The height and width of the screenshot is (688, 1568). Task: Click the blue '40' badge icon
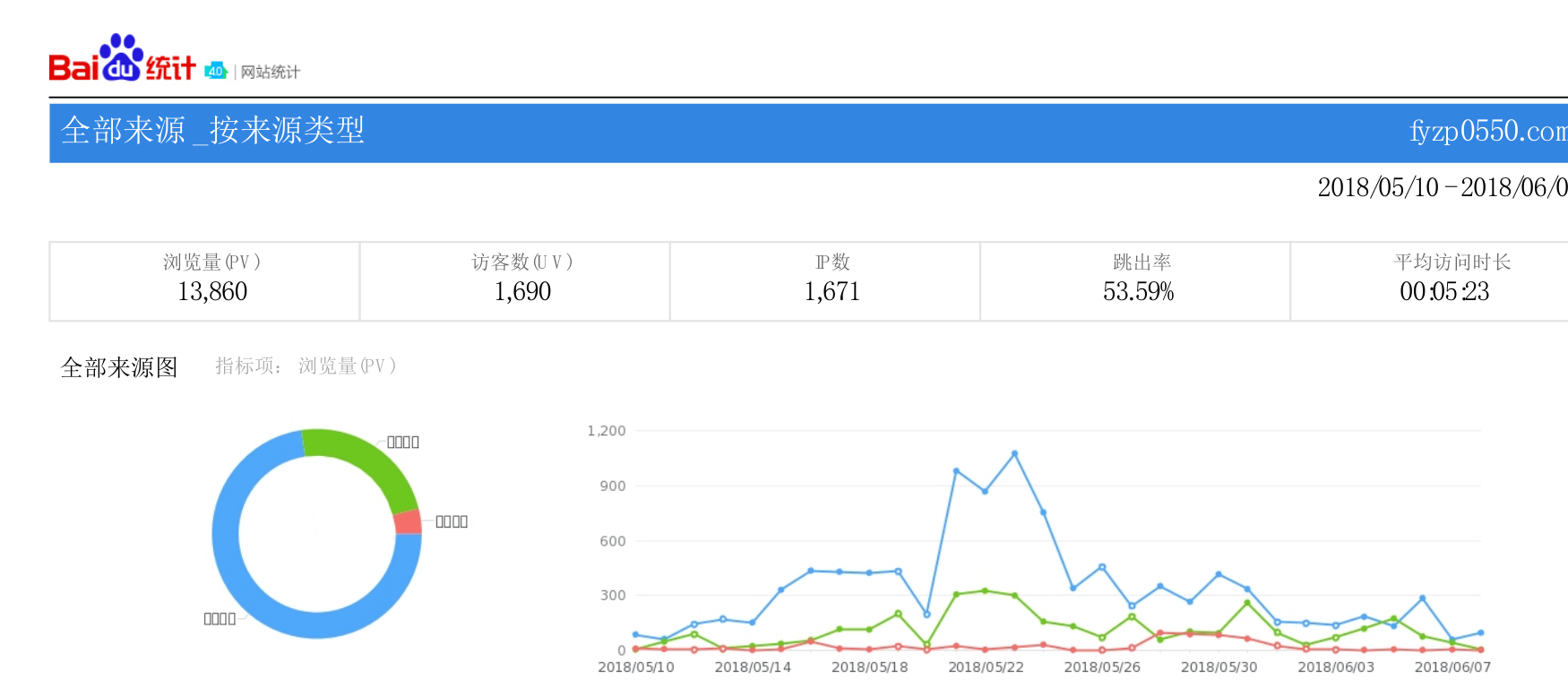(216, 71)
